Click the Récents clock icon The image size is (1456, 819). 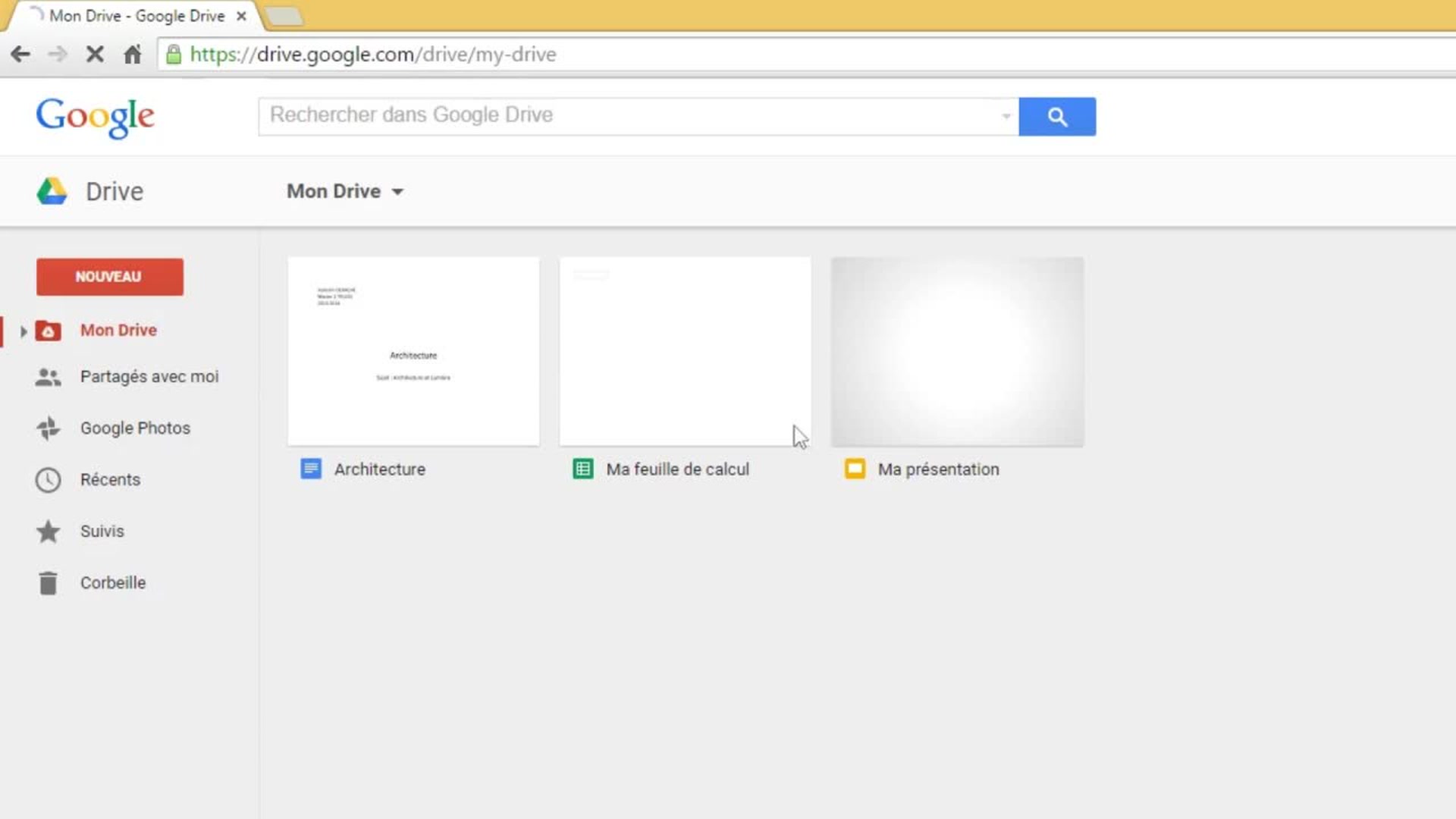(x=48, y=480)
